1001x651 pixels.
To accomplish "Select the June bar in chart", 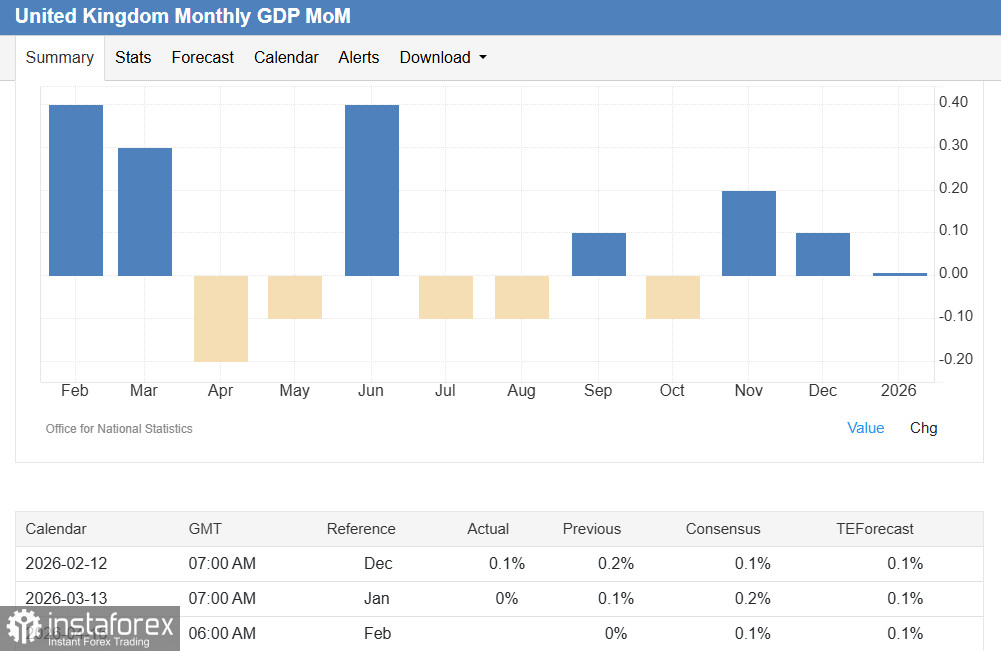I will coord(372,190).
